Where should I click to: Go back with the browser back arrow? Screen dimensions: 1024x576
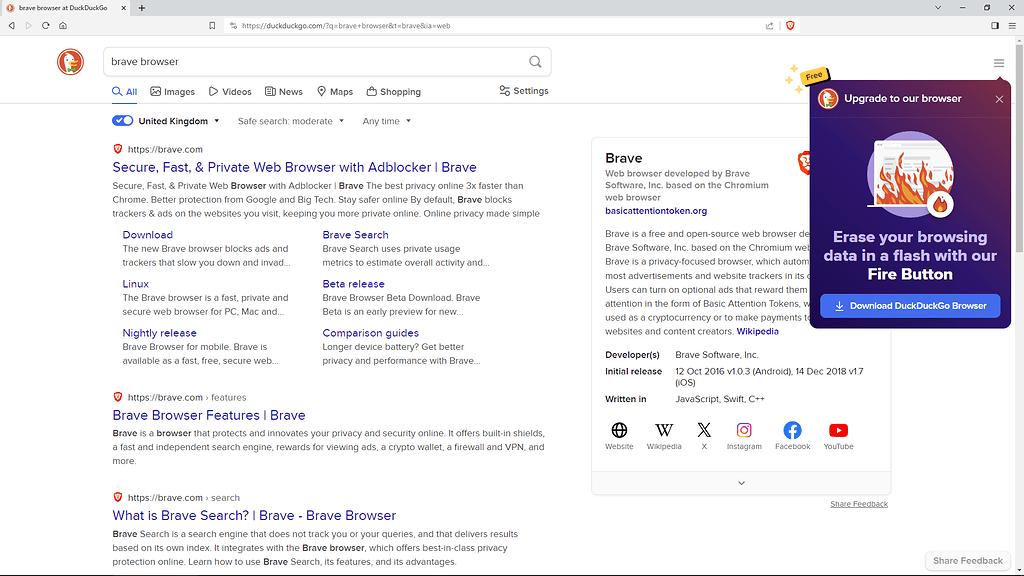(x=11, y=25)
